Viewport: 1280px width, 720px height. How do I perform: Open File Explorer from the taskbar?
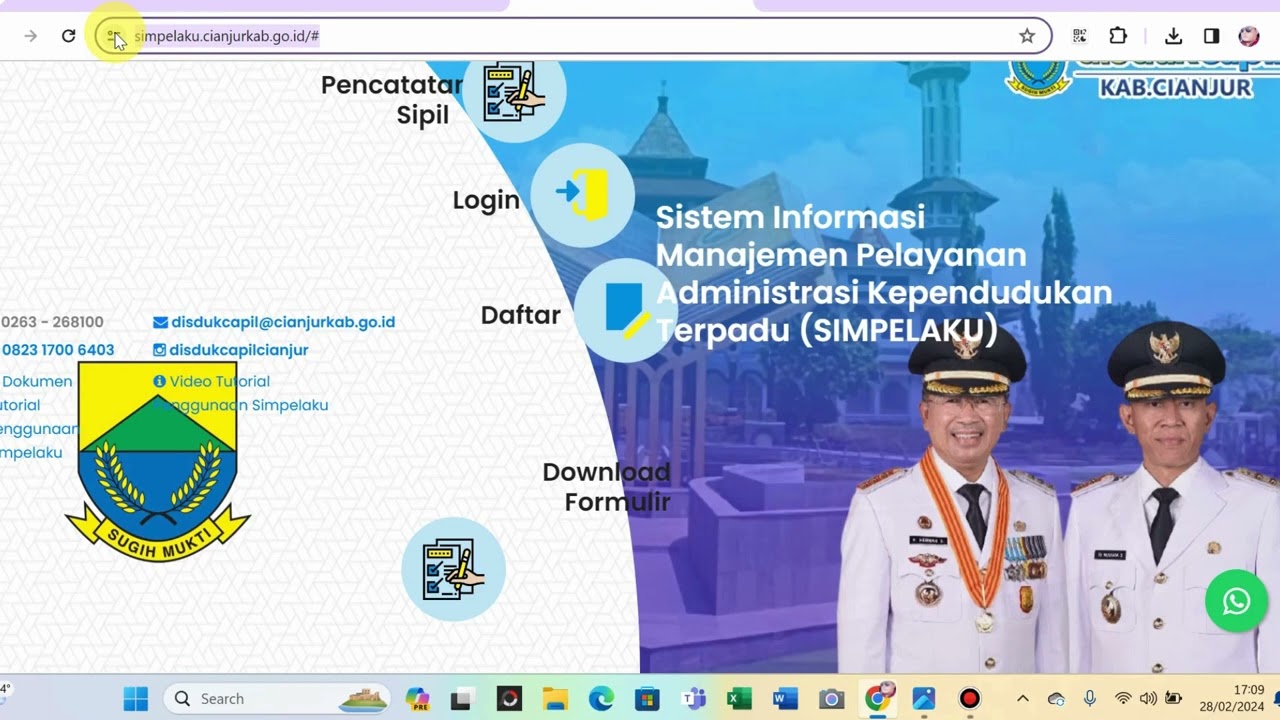(x=555, y=699)
